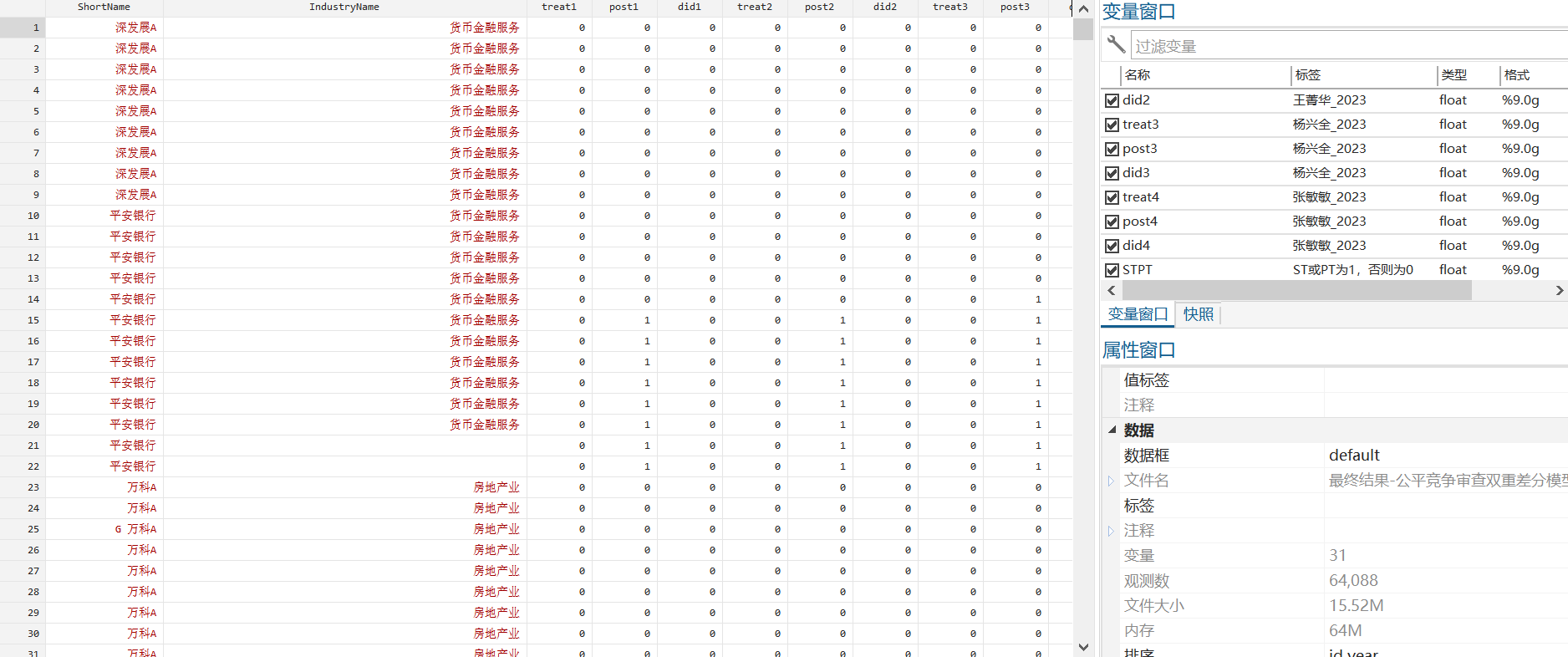
Task: Collapse the 数据 section in properties
Action: 1112,430
